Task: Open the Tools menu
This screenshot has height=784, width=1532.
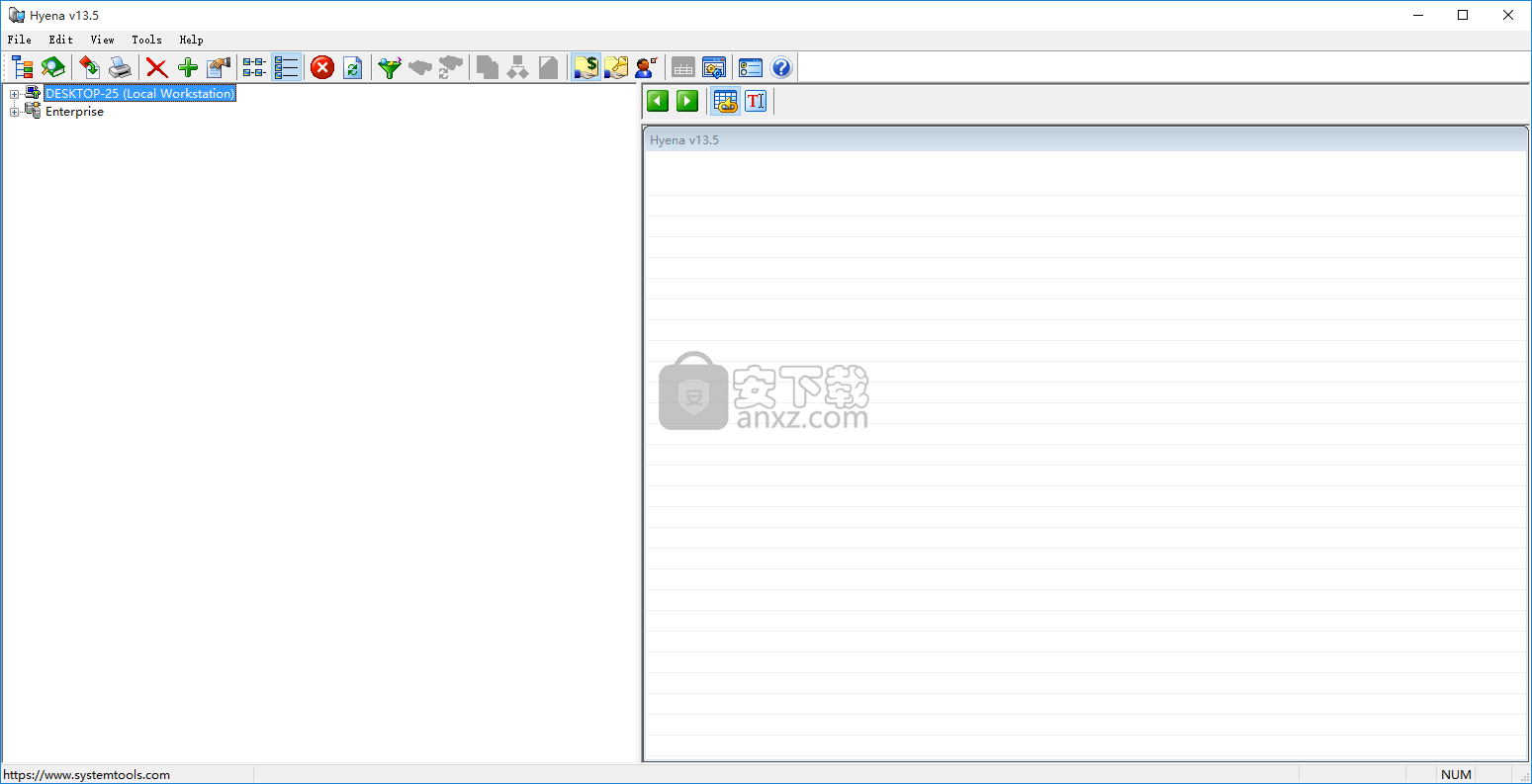Action: (x=146, y=40)
